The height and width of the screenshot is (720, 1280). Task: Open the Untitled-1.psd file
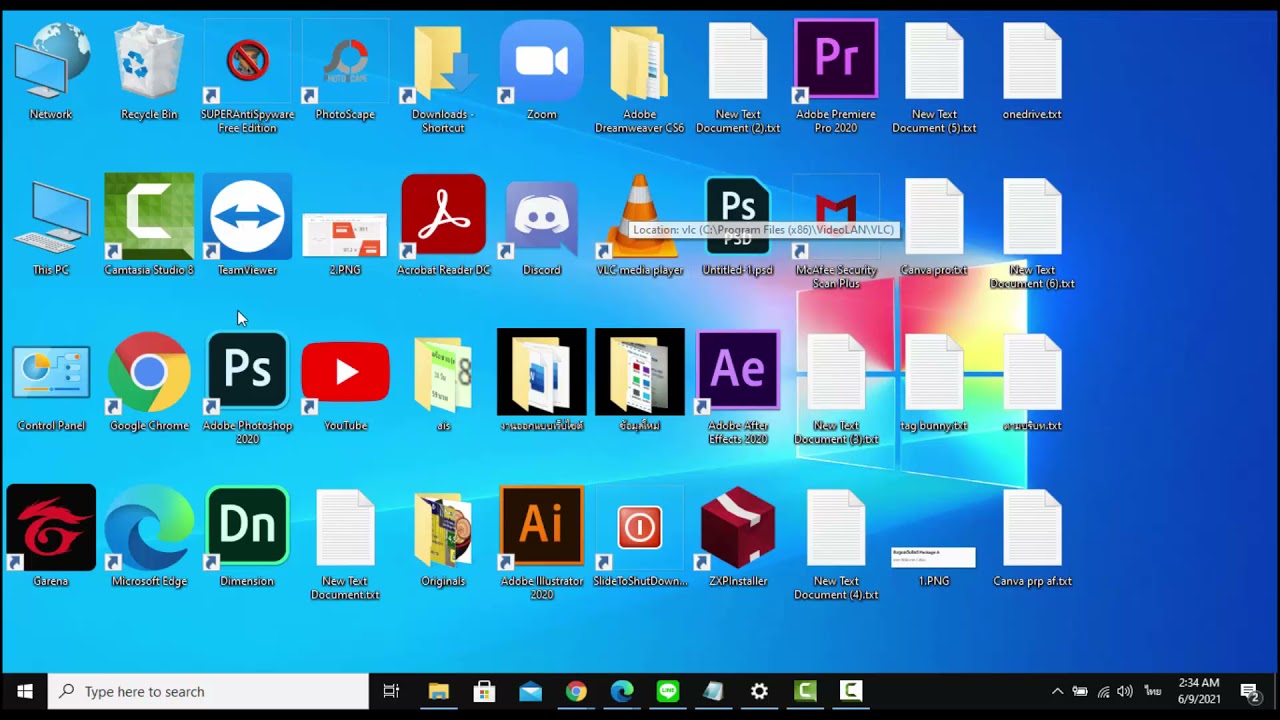tap(738, 226)
